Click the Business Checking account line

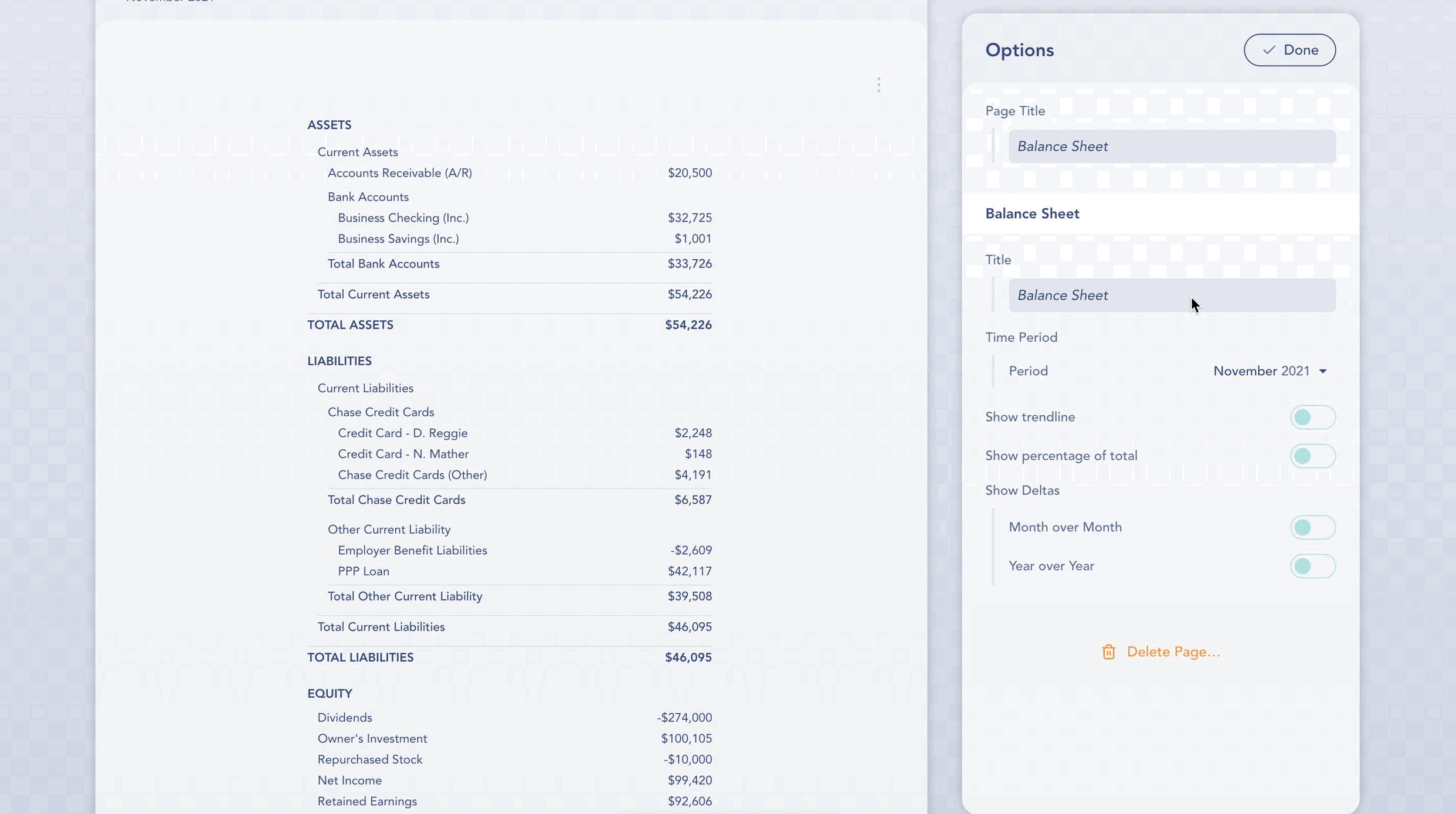pyautogui.click(x=403, y=217)
